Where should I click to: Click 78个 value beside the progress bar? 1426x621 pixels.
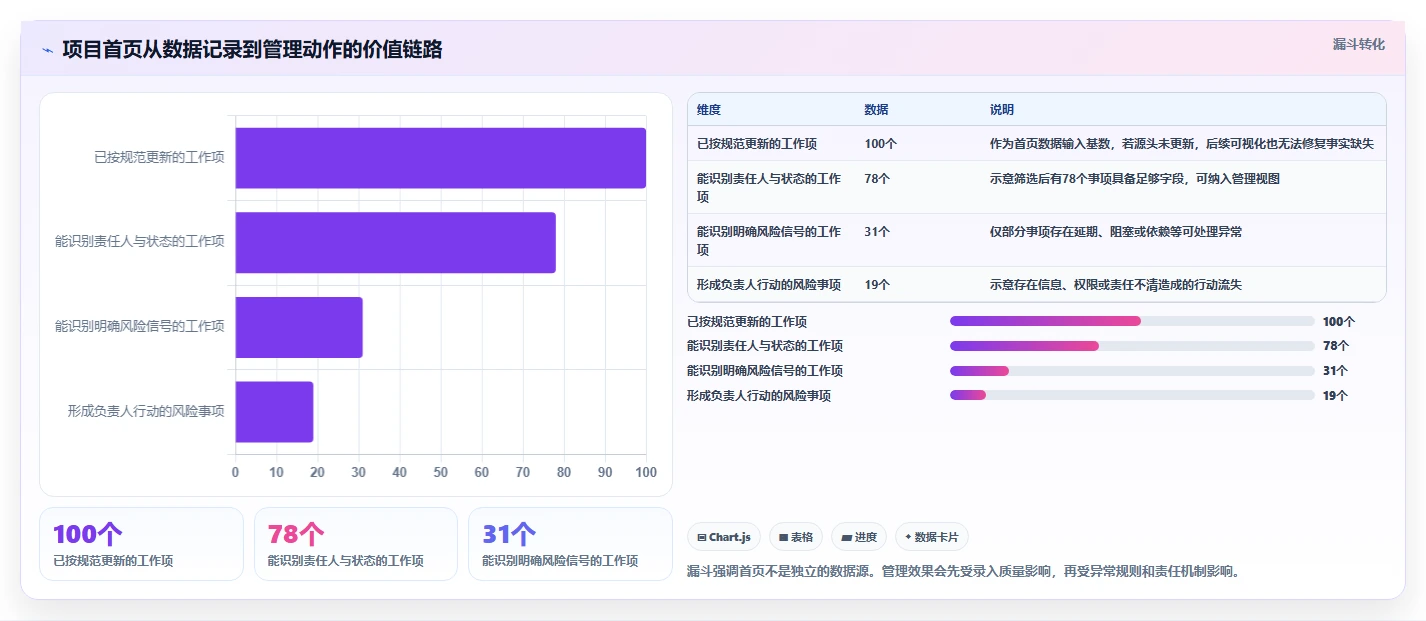[1335, 346]
